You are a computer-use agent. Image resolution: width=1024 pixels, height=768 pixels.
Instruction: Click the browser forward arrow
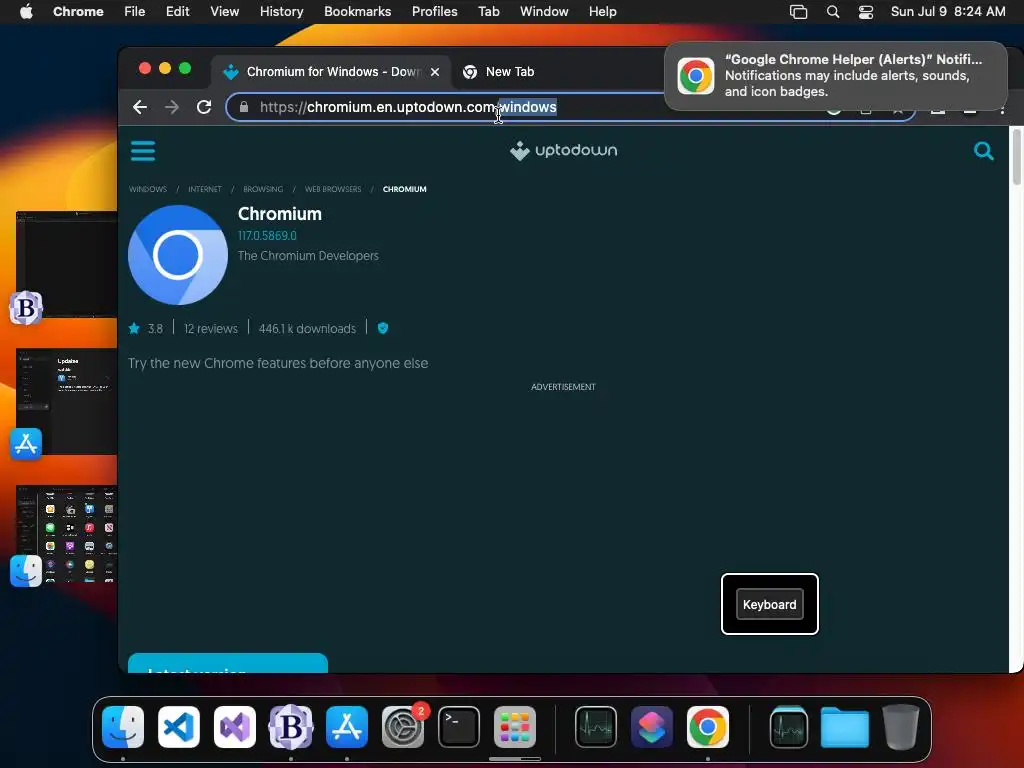[172, 107]
